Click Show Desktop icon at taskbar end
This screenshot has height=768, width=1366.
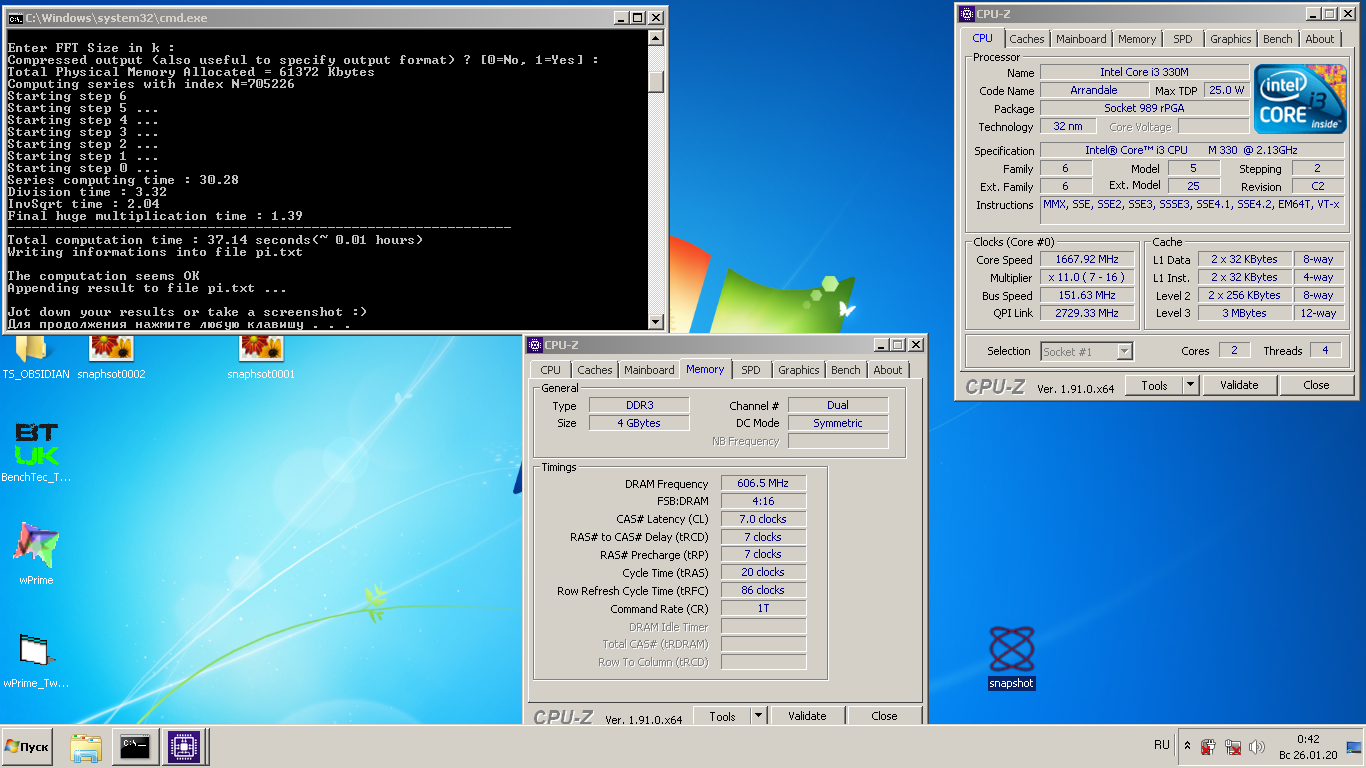pos(1354,747)
